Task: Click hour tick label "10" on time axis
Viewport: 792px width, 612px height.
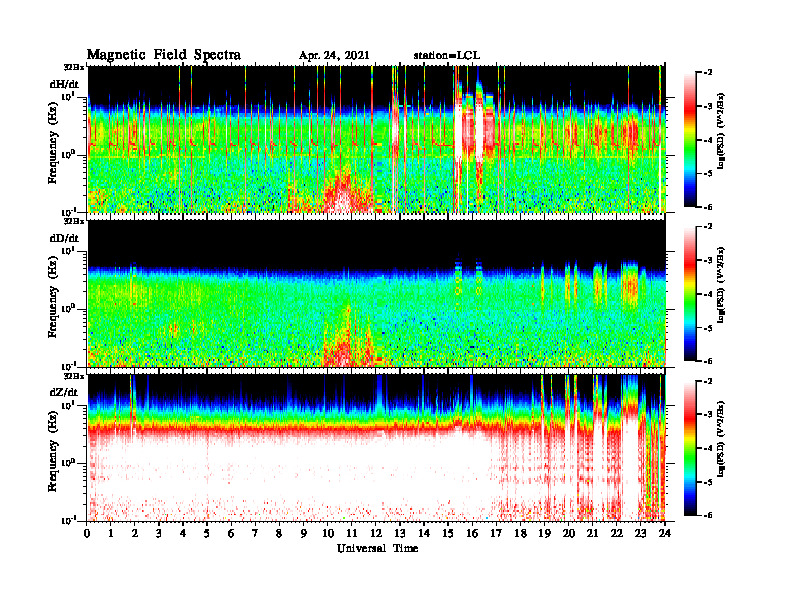Action: pyautogui.click(x=328, y=534)
